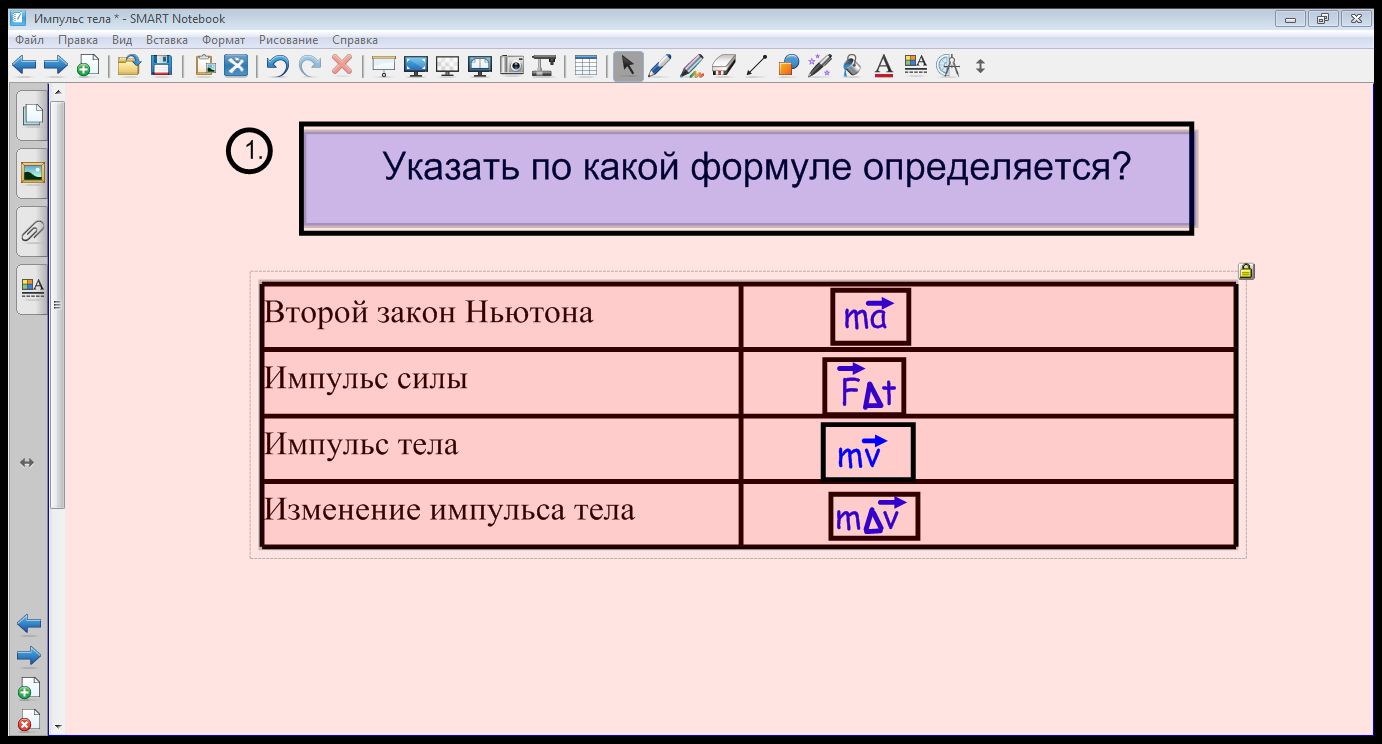Select the Magic Pen tool
The image size is (1382, 744).
pyautogui.click(x=820, y=66)
